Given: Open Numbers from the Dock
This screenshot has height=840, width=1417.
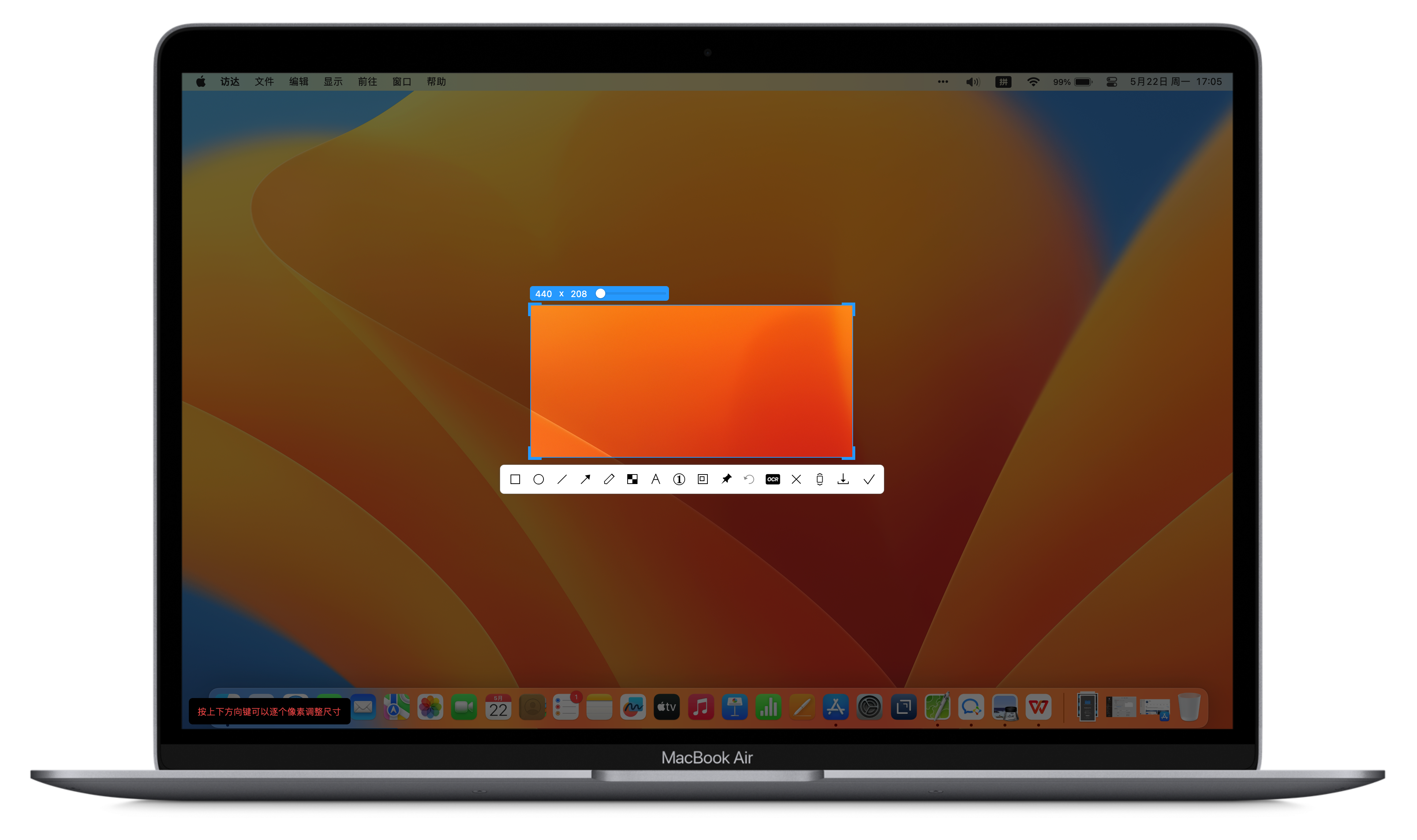Looking at the screenshot, I should [x=768, y=707].
